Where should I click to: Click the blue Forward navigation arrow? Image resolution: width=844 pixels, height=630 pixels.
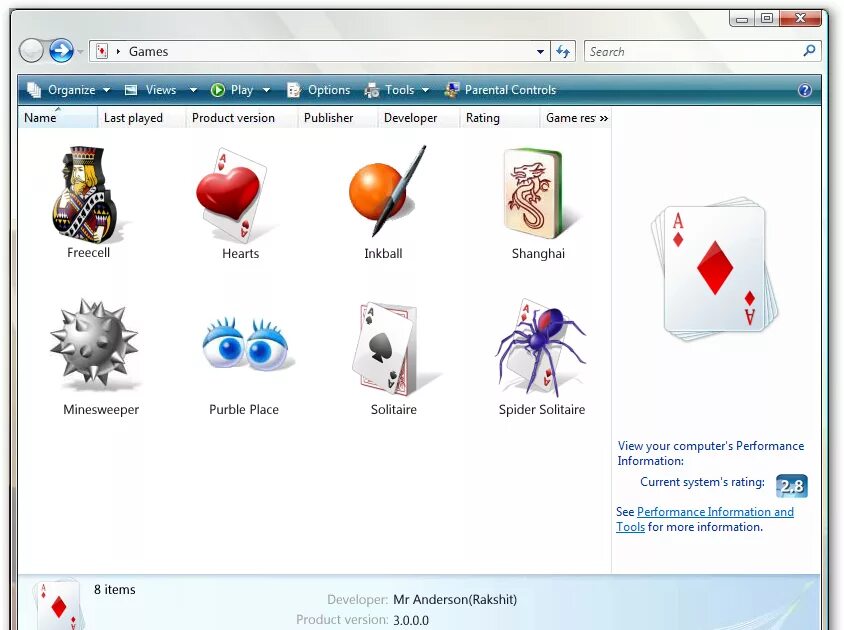click(x=61, y=51)
